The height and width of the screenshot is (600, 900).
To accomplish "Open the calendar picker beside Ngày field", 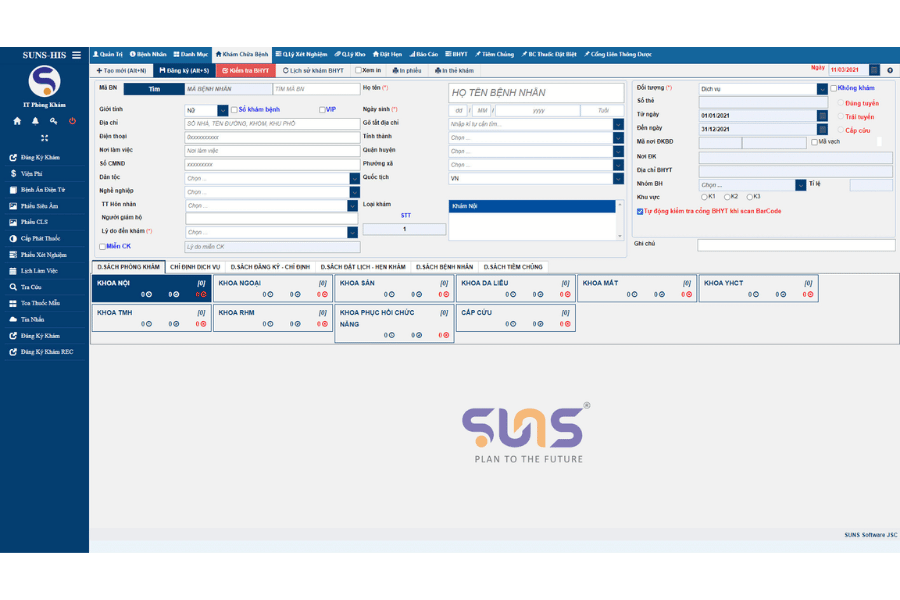I will [874, 70].
